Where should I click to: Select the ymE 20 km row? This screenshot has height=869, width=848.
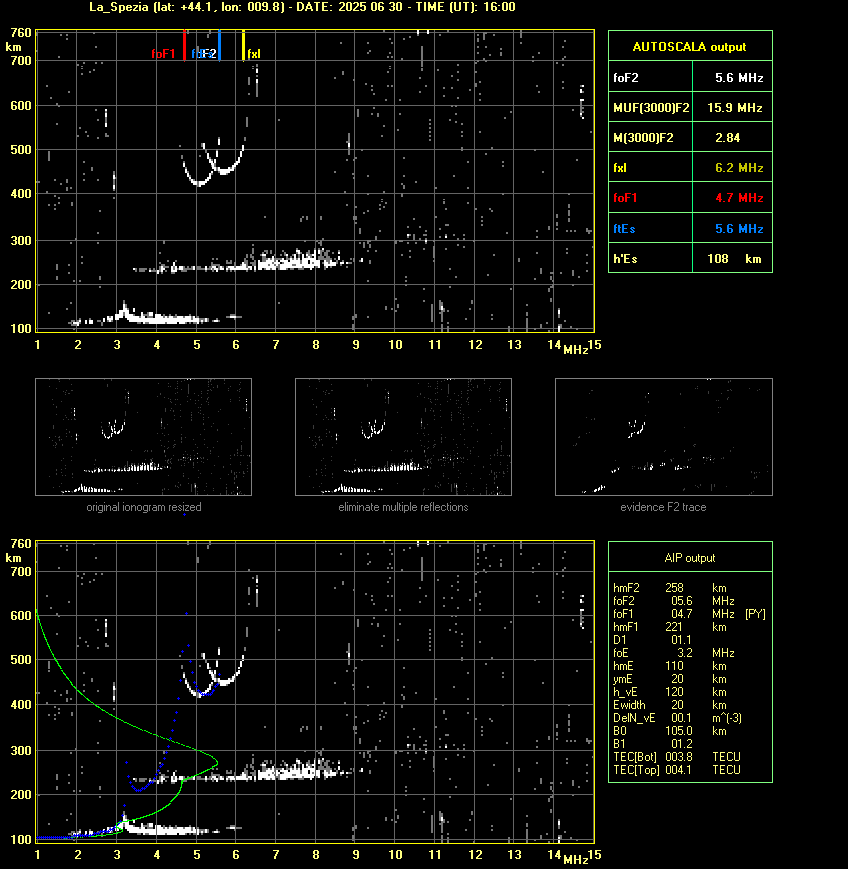point(670,679)
